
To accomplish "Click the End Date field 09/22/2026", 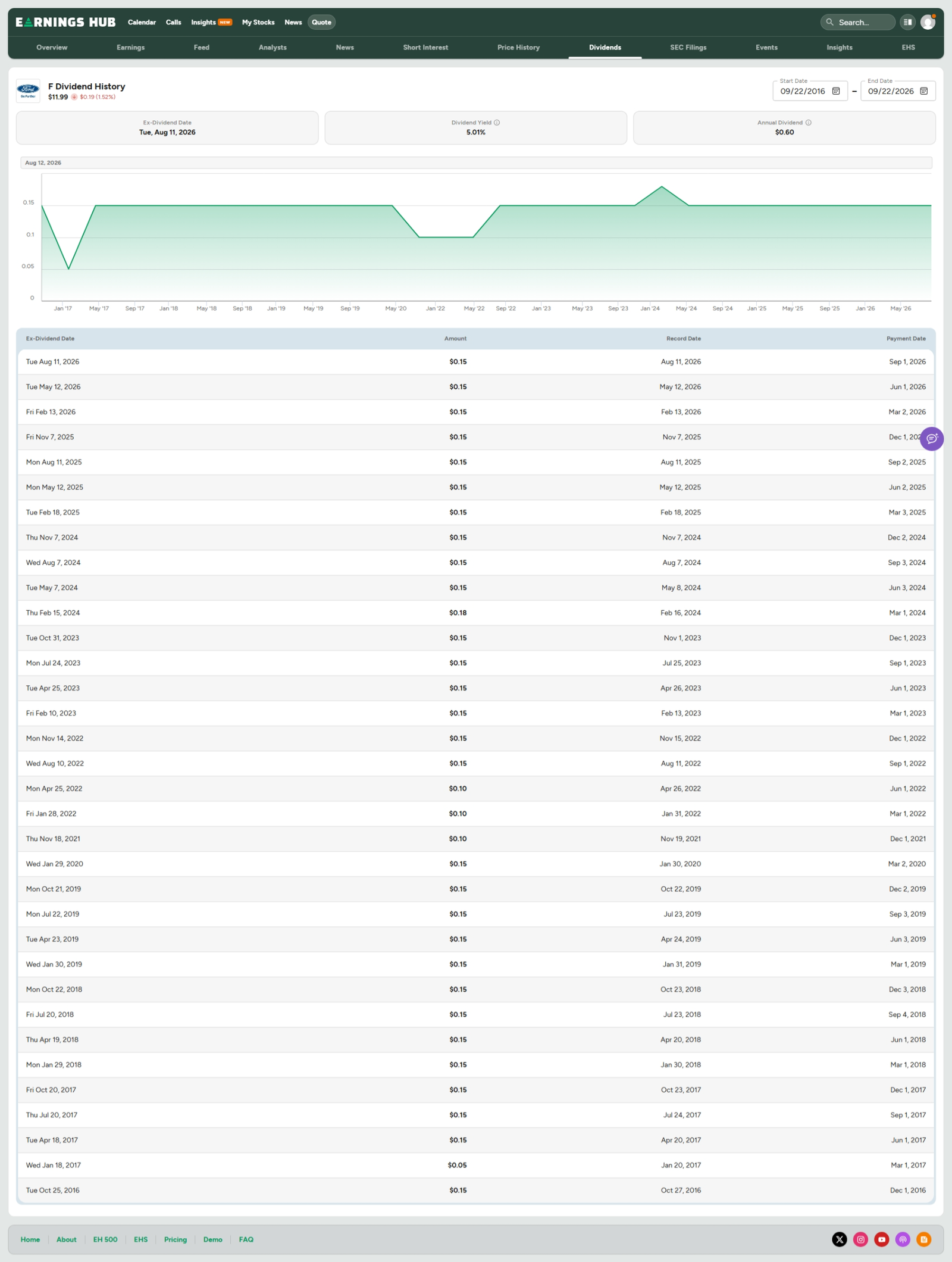I will (898, 91).
